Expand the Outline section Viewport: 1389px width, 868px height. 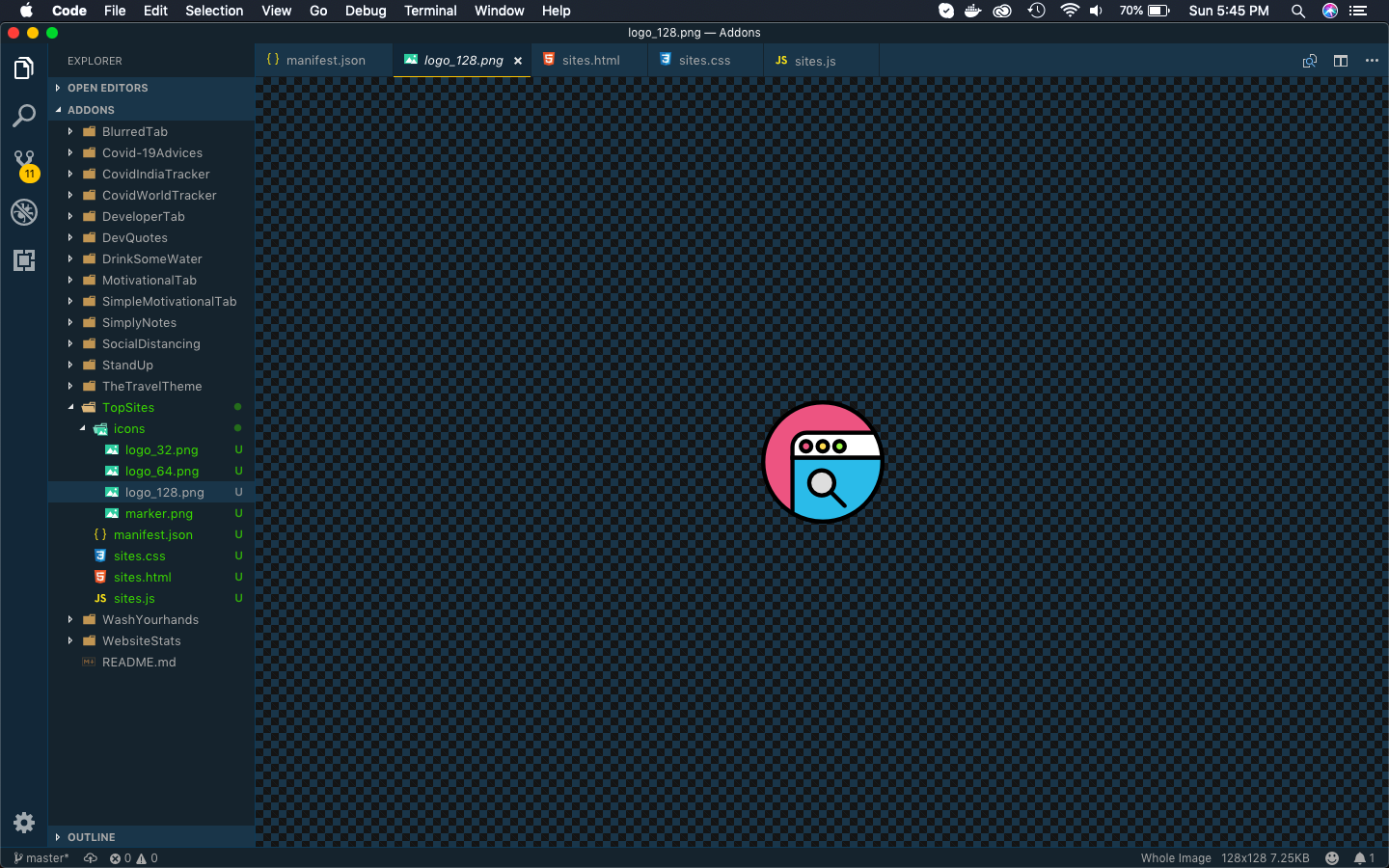[151, 837]
